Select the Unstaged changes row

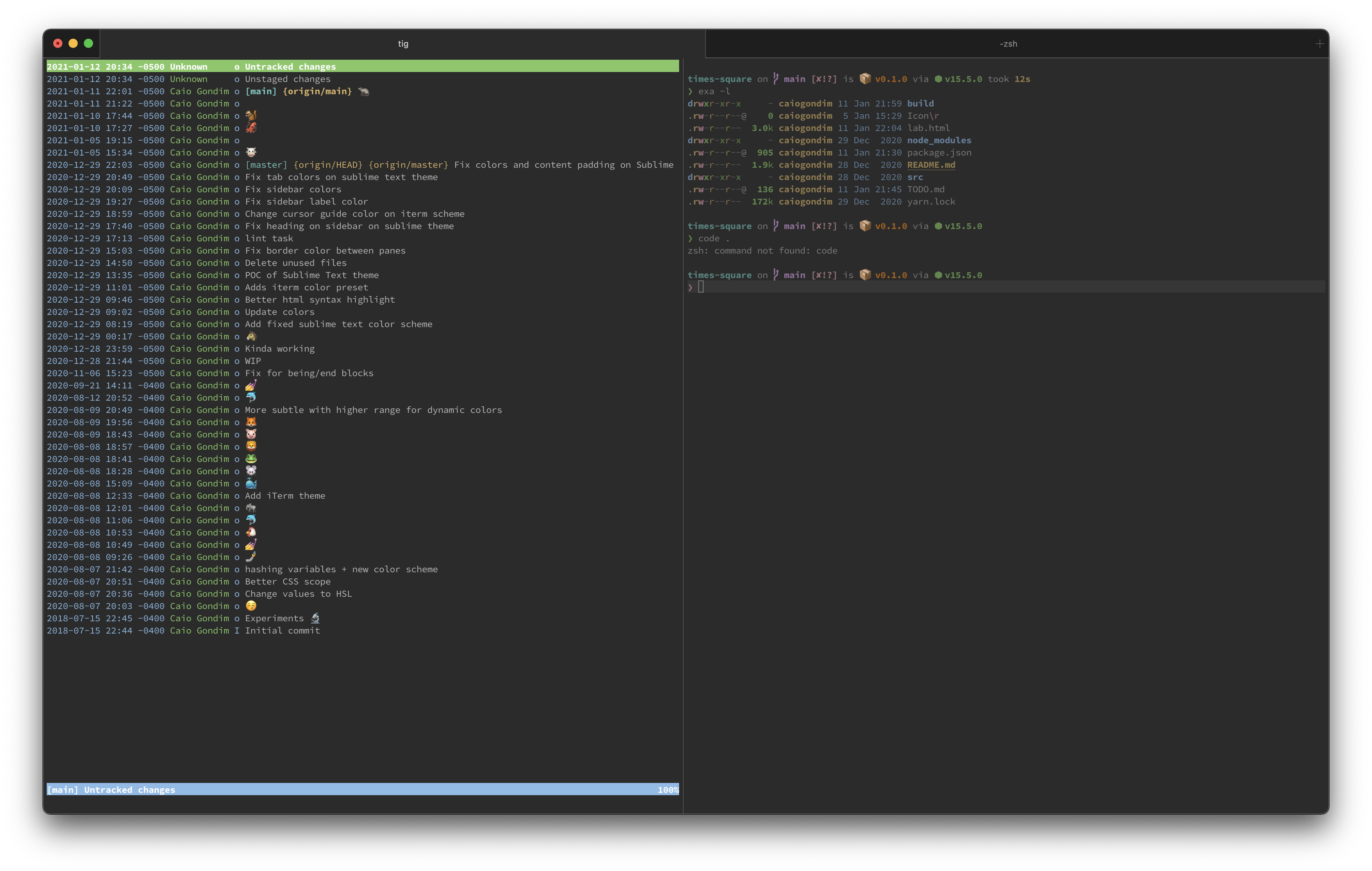tap(287, 79)
